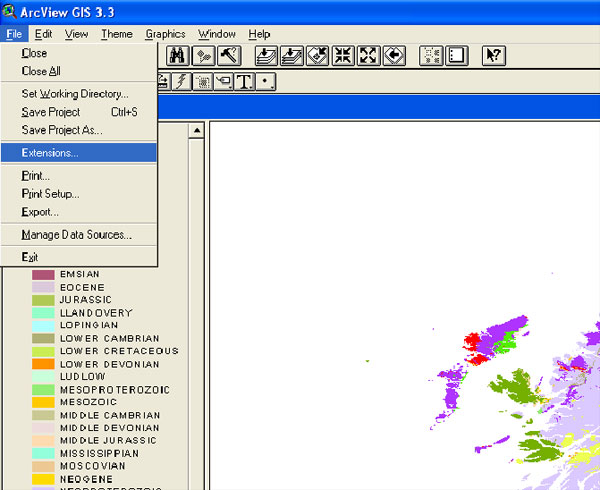Click the JURASSIC legend color swatch
This screenshot has width=600, height=490.
click(x=43, y=300)
